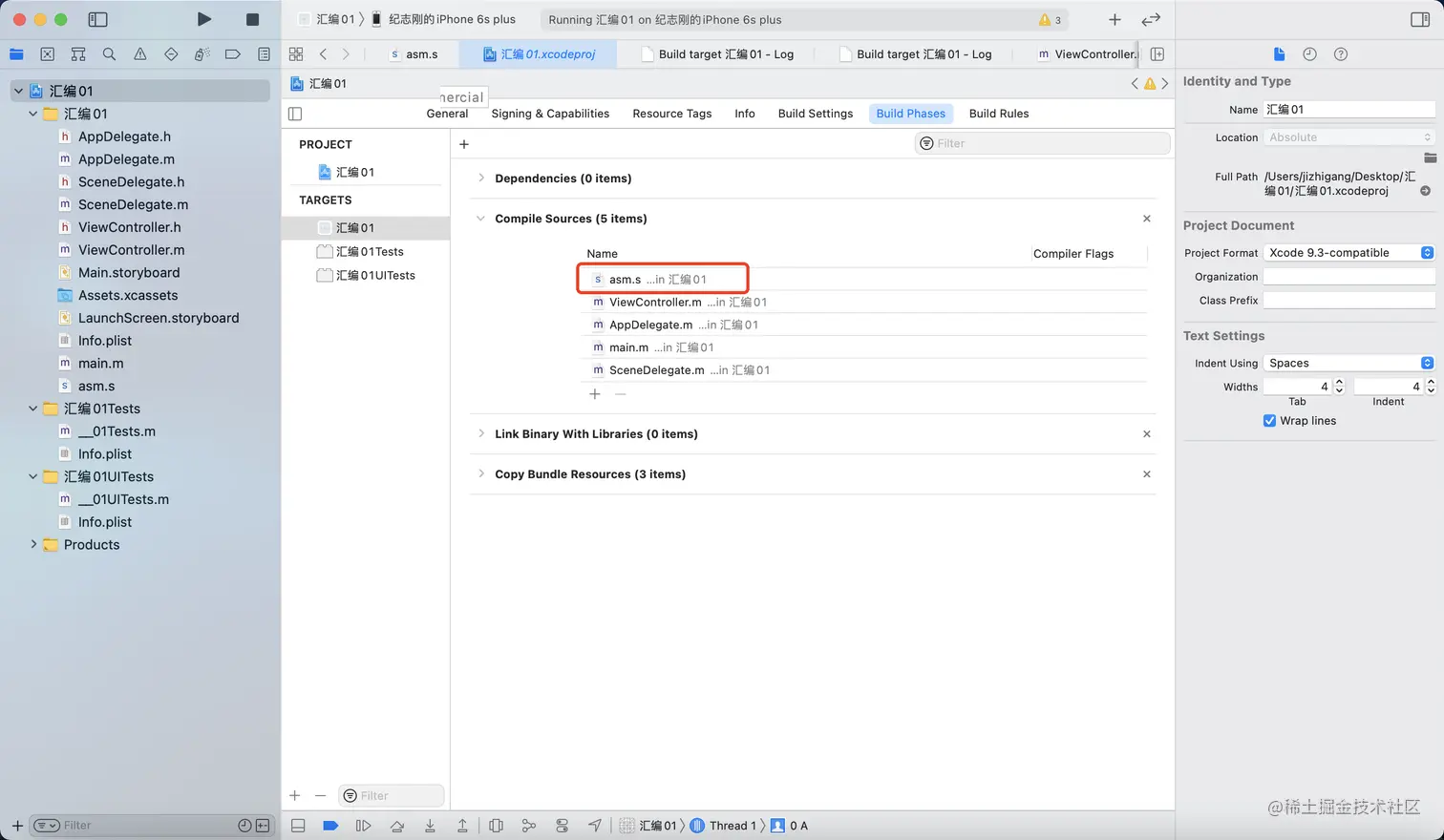Open the Project Format dropdown
The width and height of the screenshot is (1444, 840).
pyautogui.click(x=1349, y=253)
